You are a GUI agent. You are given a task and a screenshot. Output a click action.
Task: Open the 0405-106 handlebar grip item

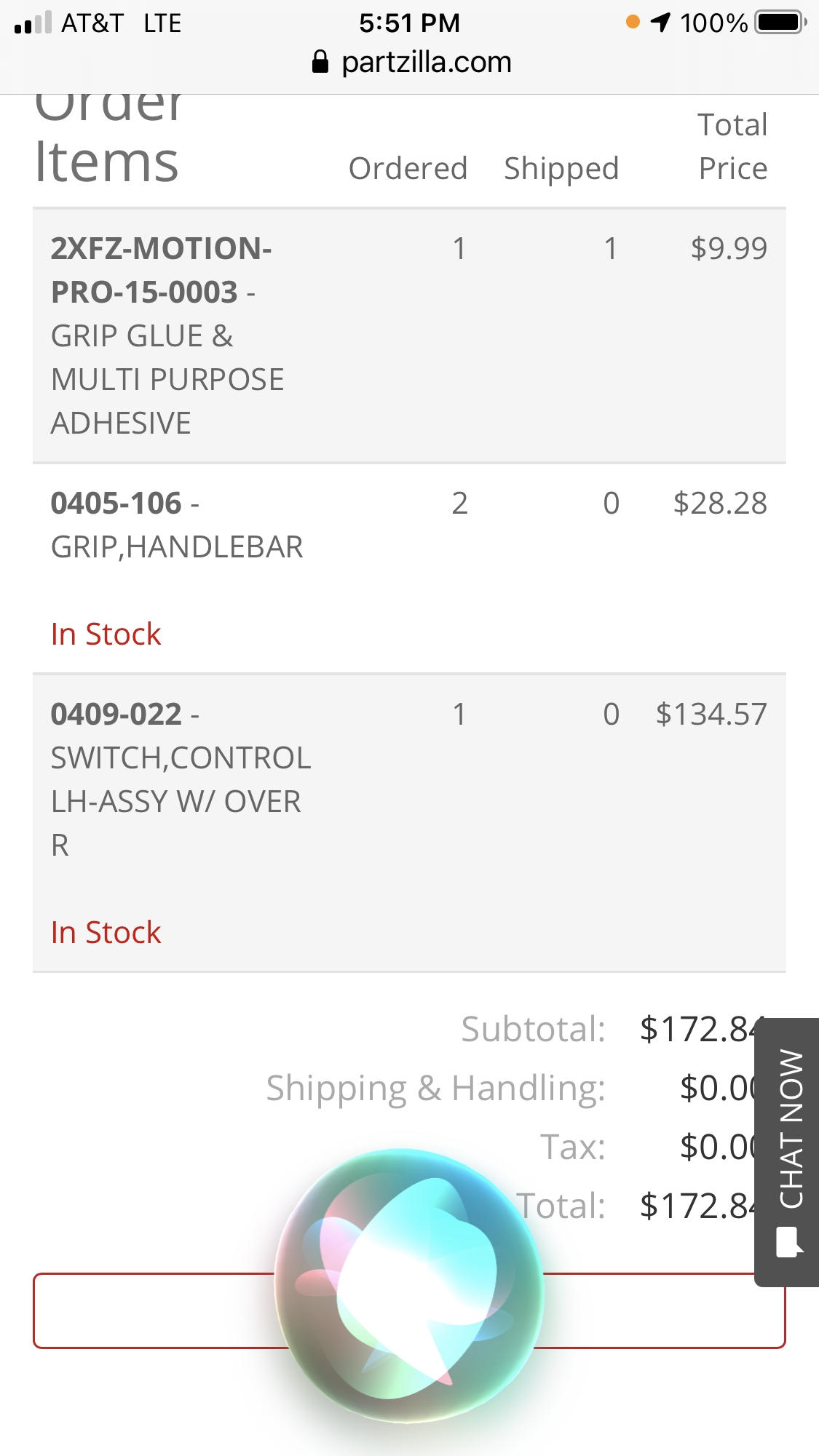116,503
